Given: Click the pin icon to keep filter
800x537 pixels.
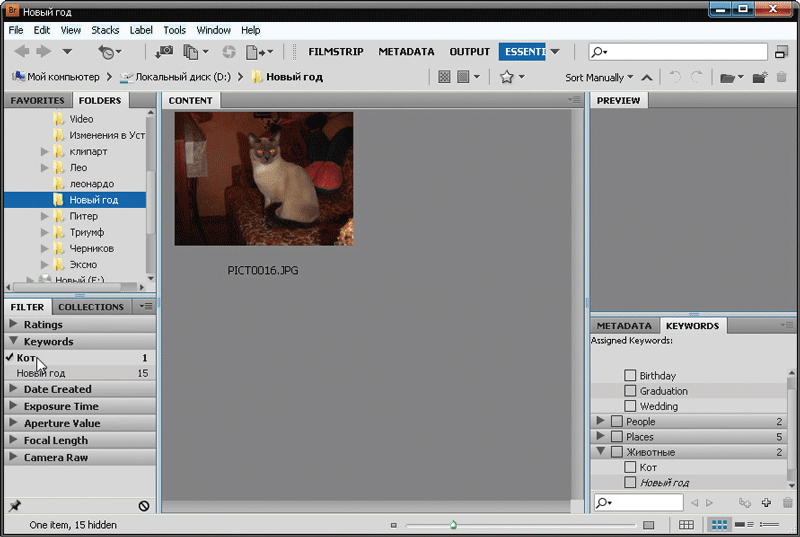Looking at the screenshot, I should click(14, 506).
